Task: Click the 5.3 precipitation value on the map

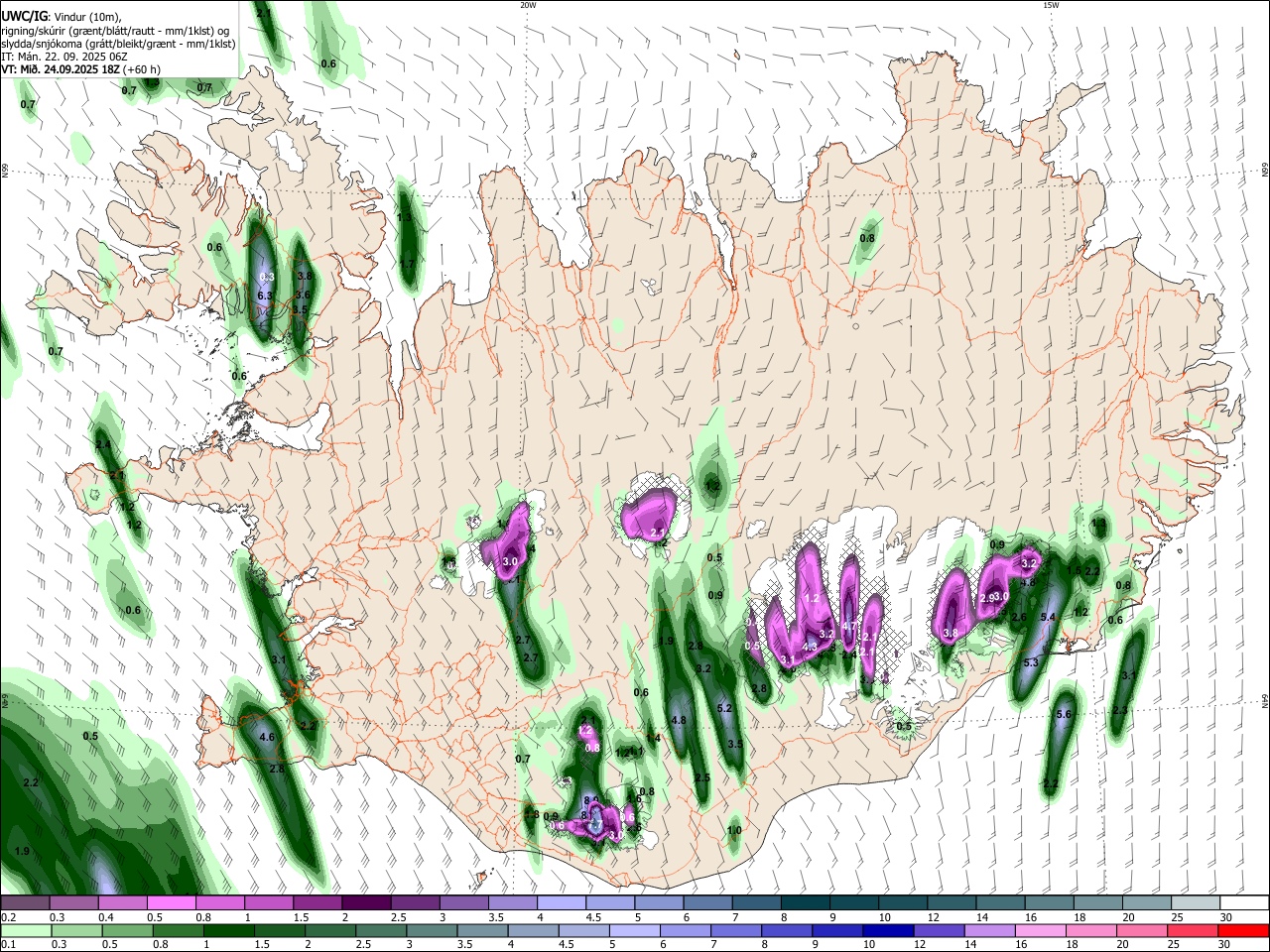Action: (1030, 662)
